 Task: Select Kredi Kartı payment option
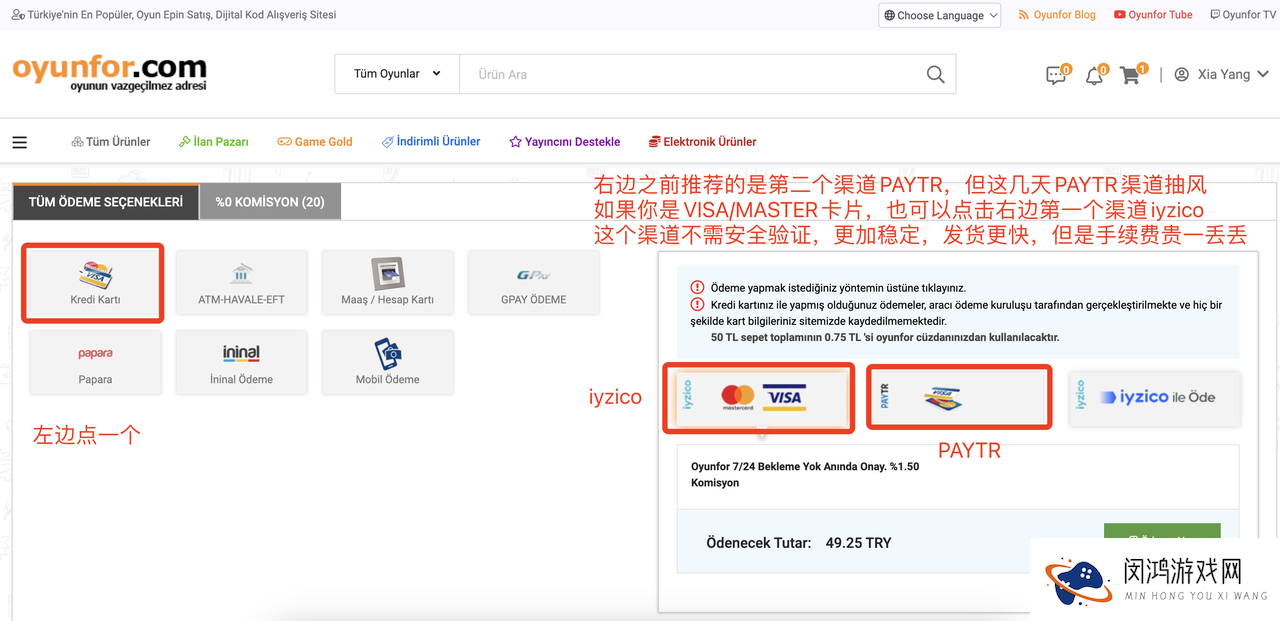pos(96,283)
